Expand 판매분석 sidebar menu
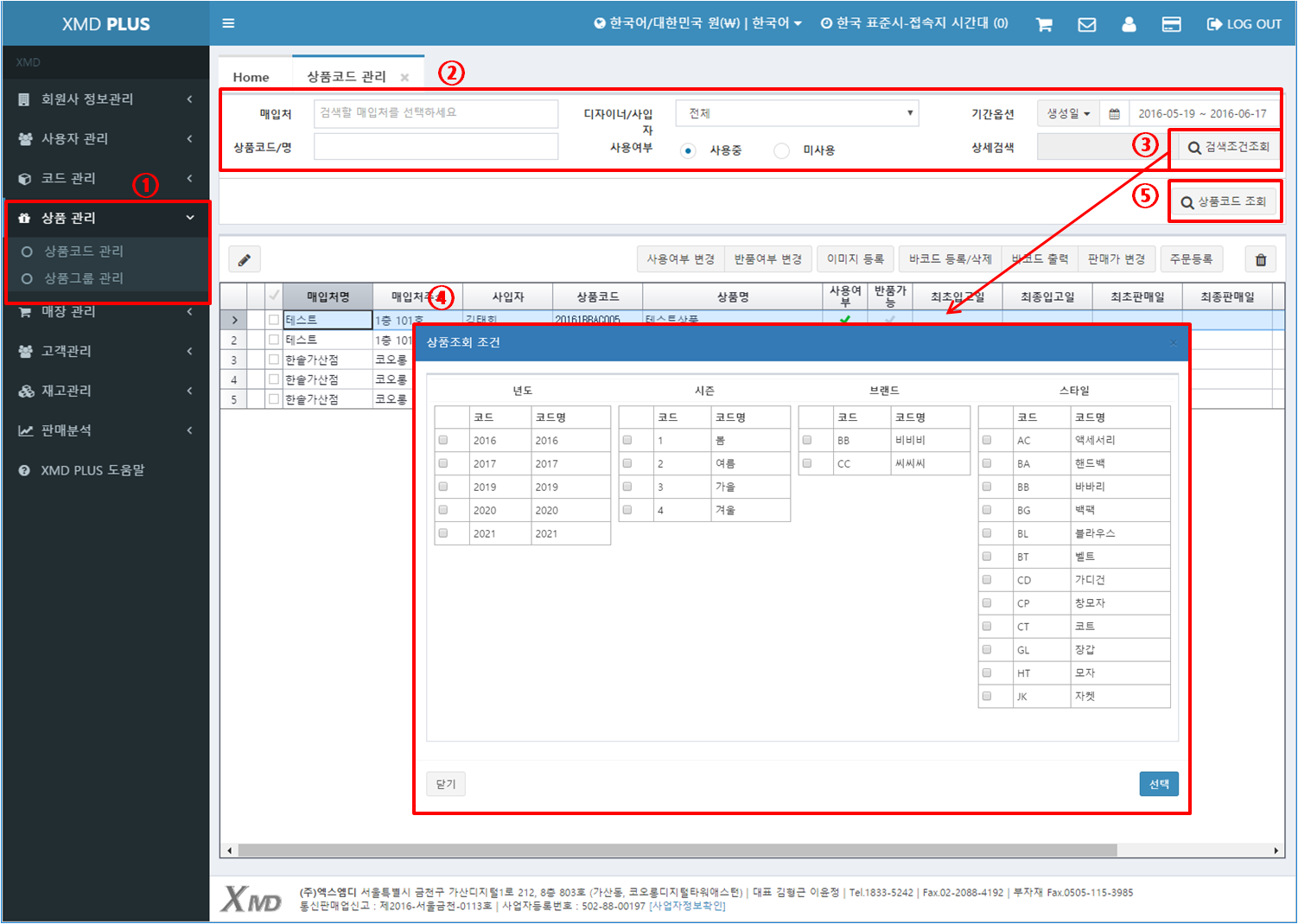The height and width of the screenshot is (924, 1298). pyautogui.click(x=105, y=430)
